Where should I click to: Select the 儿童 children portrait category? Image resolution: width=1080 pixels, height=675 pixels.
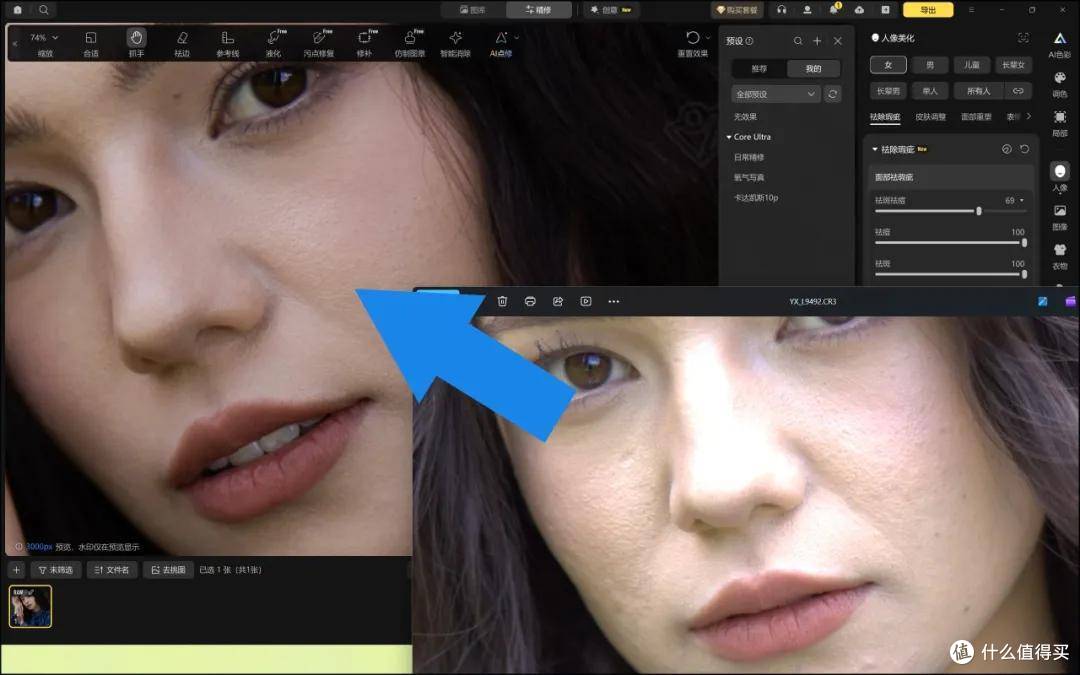coord(972,65)
